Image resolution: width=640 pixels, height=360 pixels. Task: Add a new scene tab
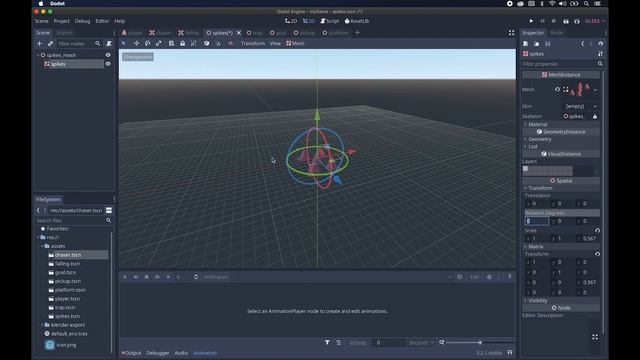(x=357, y=33)
